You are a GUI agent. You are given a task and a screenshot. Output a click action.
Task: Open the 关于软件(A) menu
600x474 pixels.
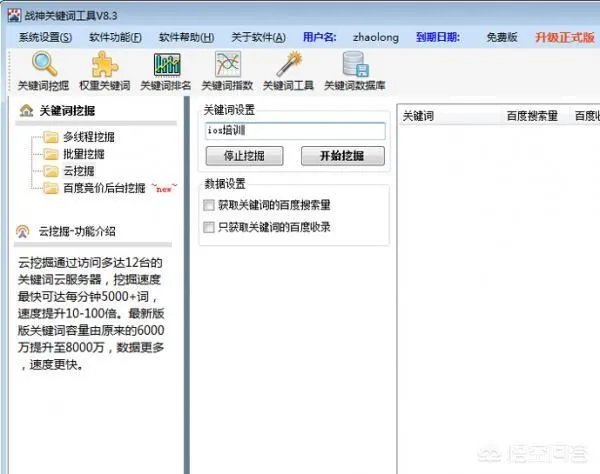pyautogui.click(x=259, y=37)
